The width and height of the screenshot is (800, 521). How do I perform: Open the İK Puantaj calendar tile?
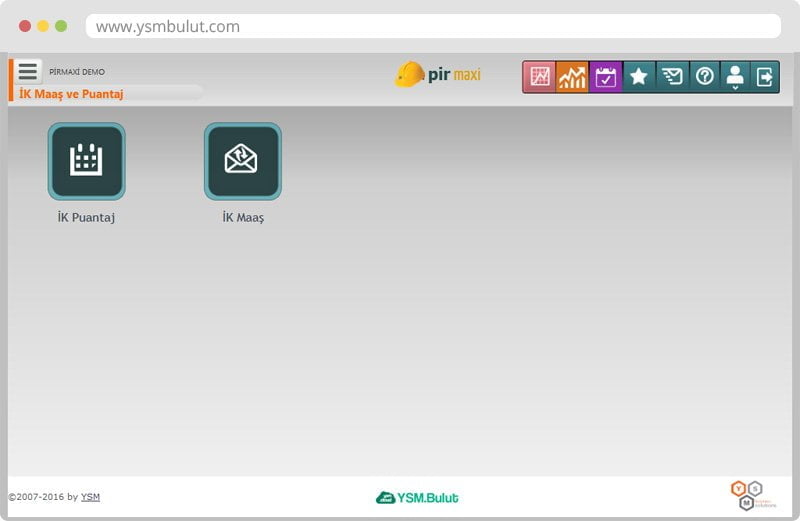tap(86, 161)
